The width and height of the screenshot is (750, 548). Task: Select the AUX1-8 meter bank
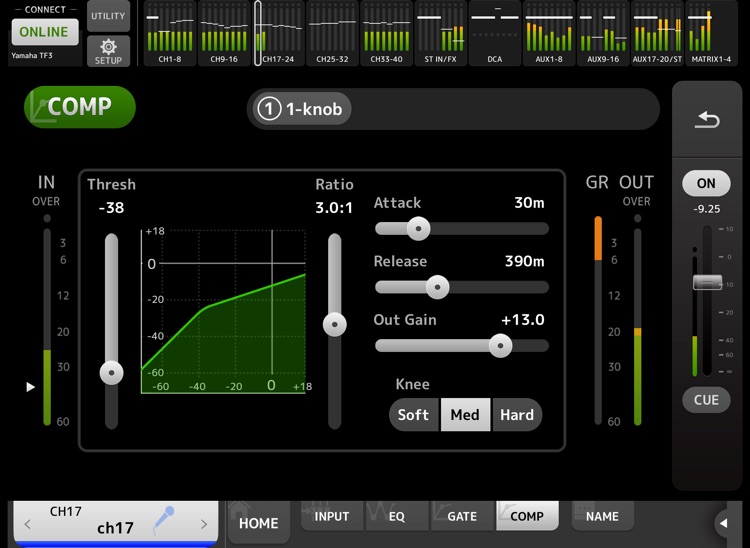[x=549, y=33]
